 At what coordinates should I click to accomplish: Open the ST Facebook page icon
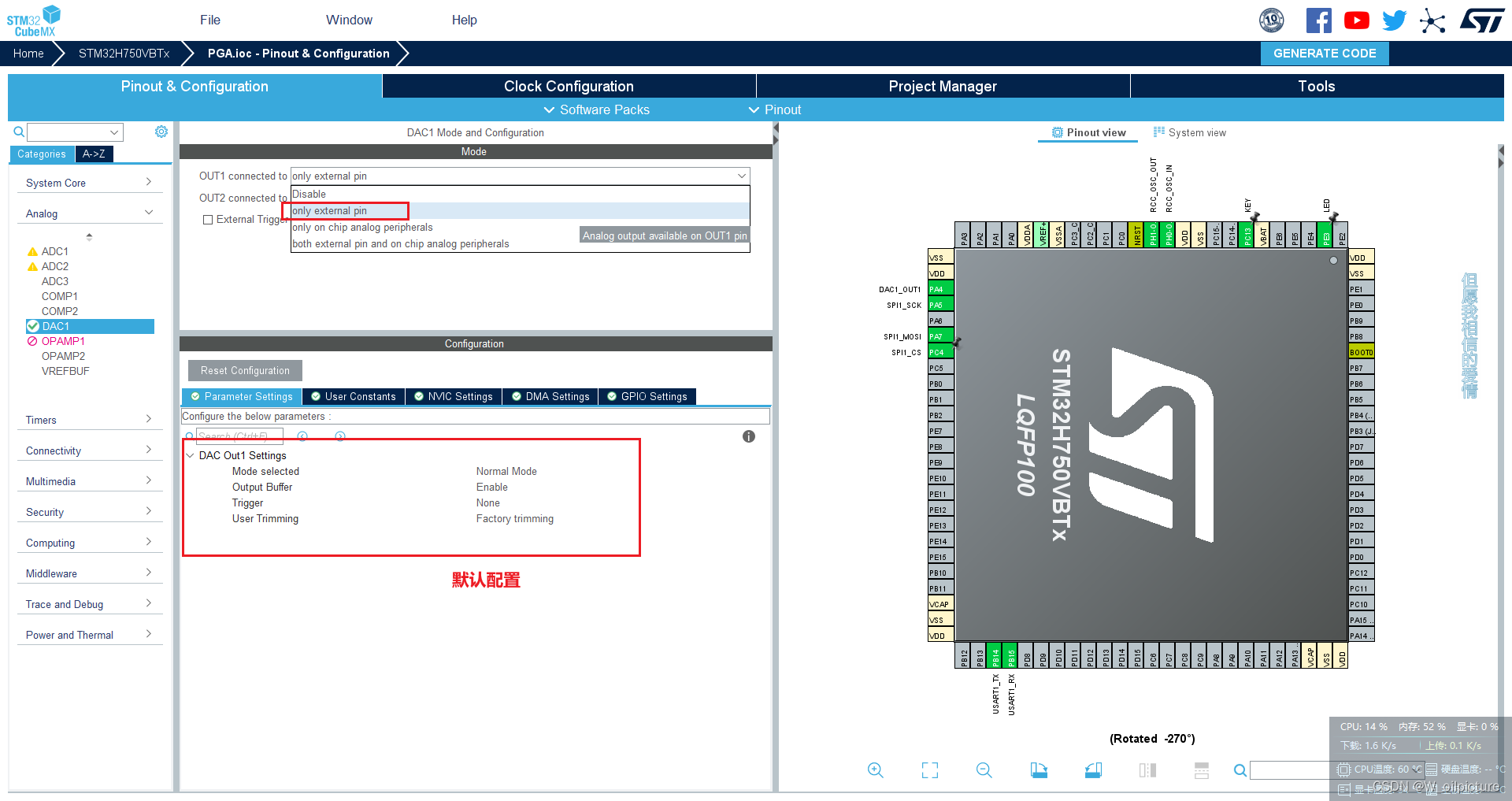pos(1318,20)
